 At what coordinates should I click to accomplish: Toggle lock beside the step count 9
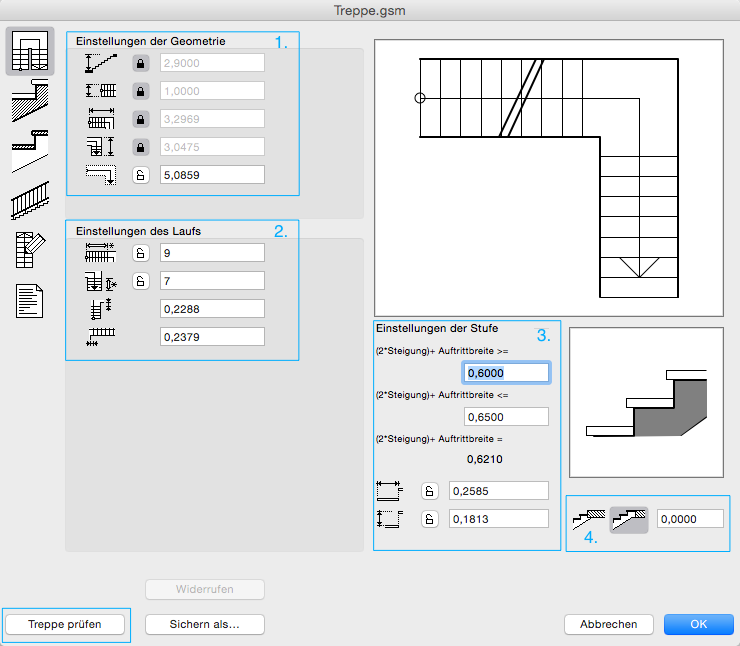(141, 252)
